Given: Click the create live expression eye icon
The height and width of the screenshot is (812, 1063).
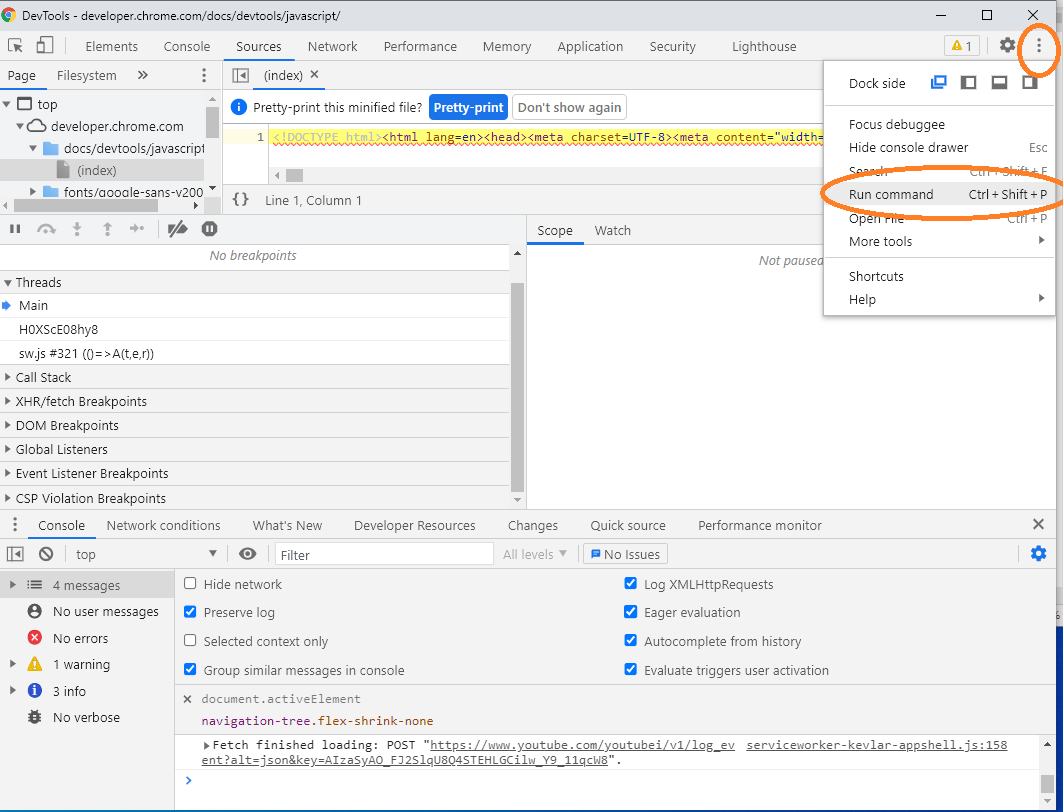Looking at the screenshot, I should [247, 554].
